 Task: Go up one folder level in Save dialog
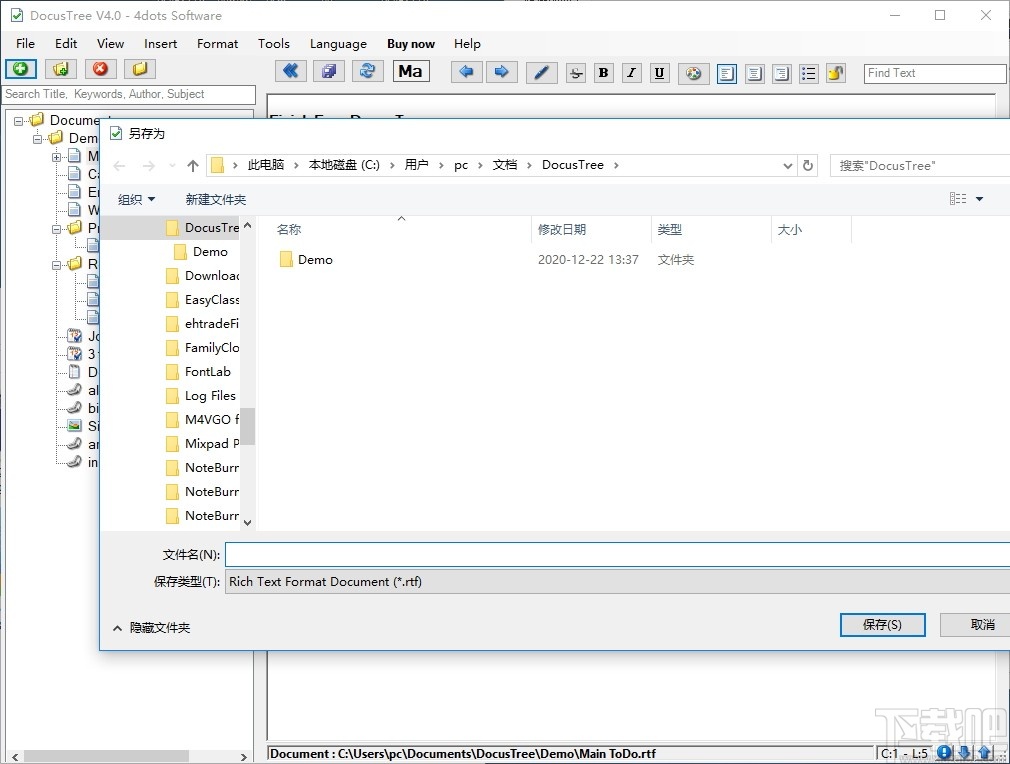point(193,166)
